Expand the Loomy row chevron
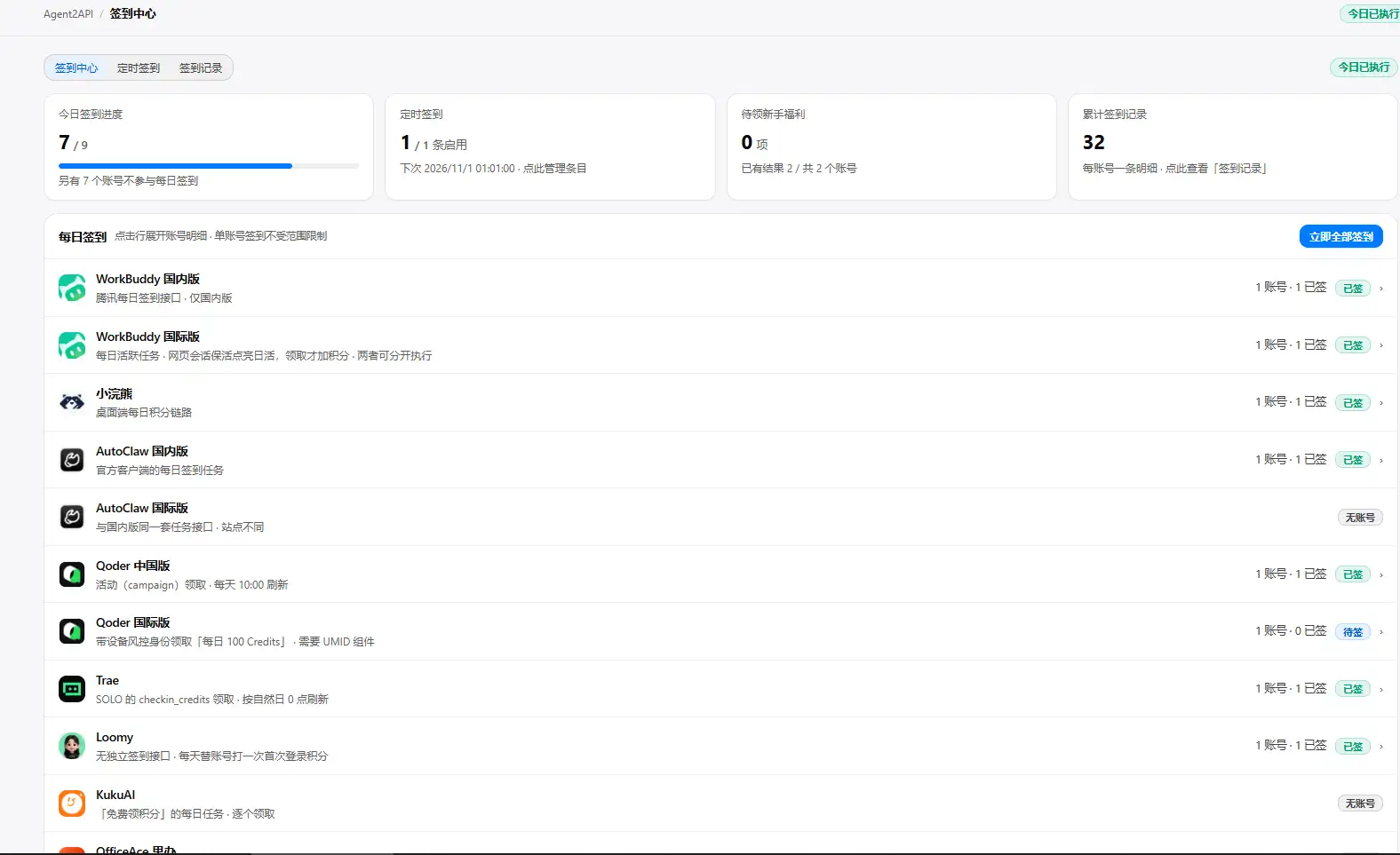This screenshot has width=1400, height=855. click(x=1381, y=746)
